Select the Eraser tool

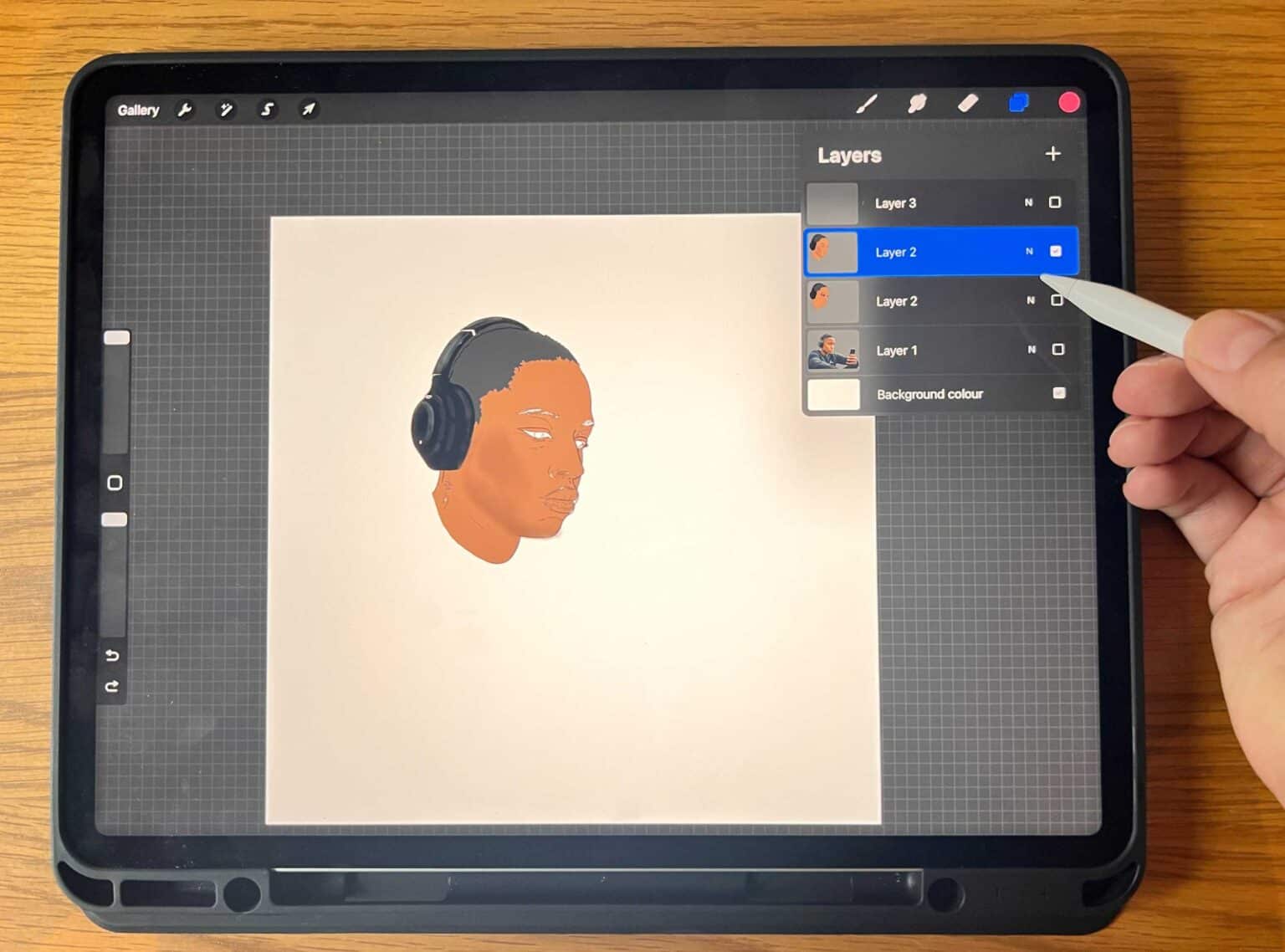pos(969,102)
